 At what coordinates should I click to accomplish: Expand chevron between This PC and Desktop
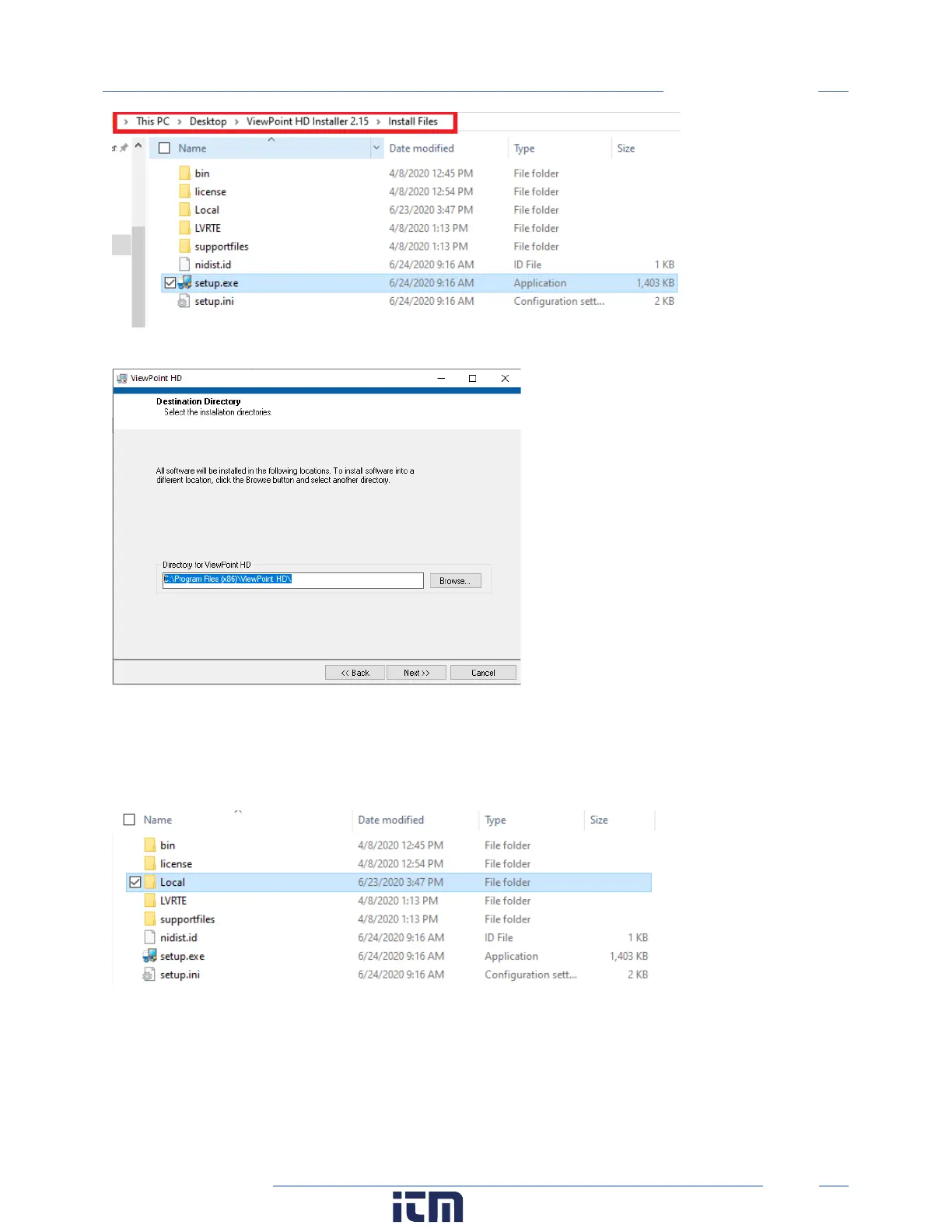pos(180,122)
